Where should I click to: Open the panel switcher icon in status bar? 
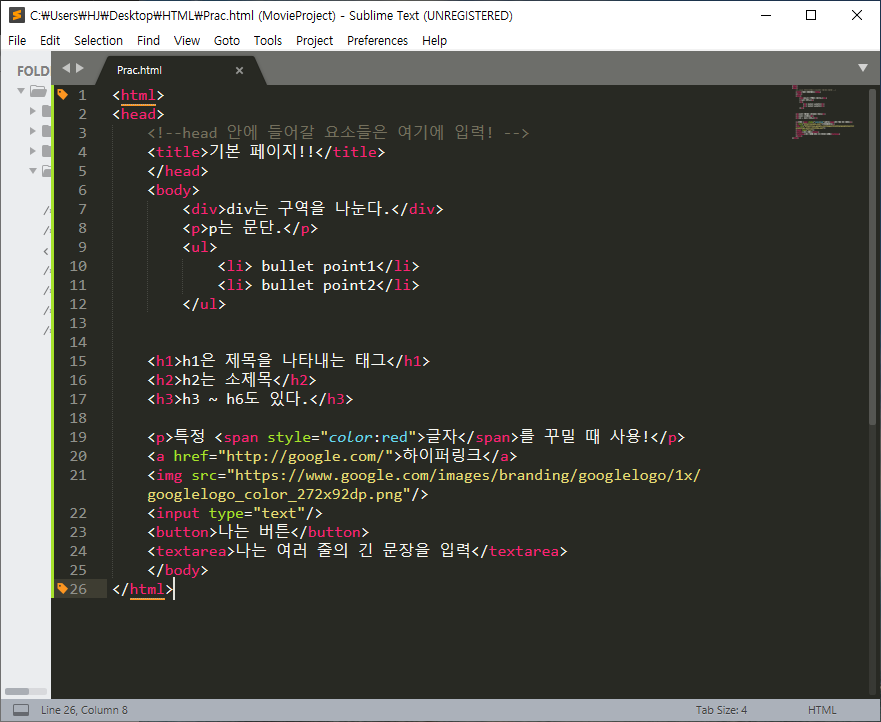click(21, 710)
